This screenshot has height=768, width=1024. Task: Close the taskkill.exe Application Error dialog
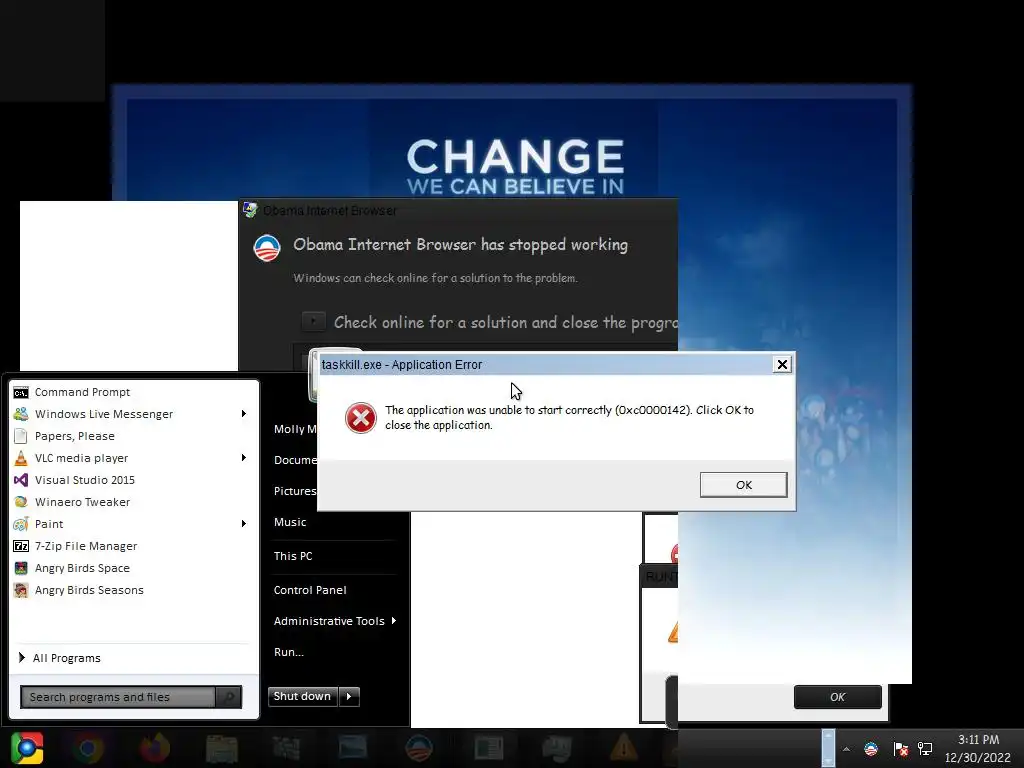click(782, 364)
